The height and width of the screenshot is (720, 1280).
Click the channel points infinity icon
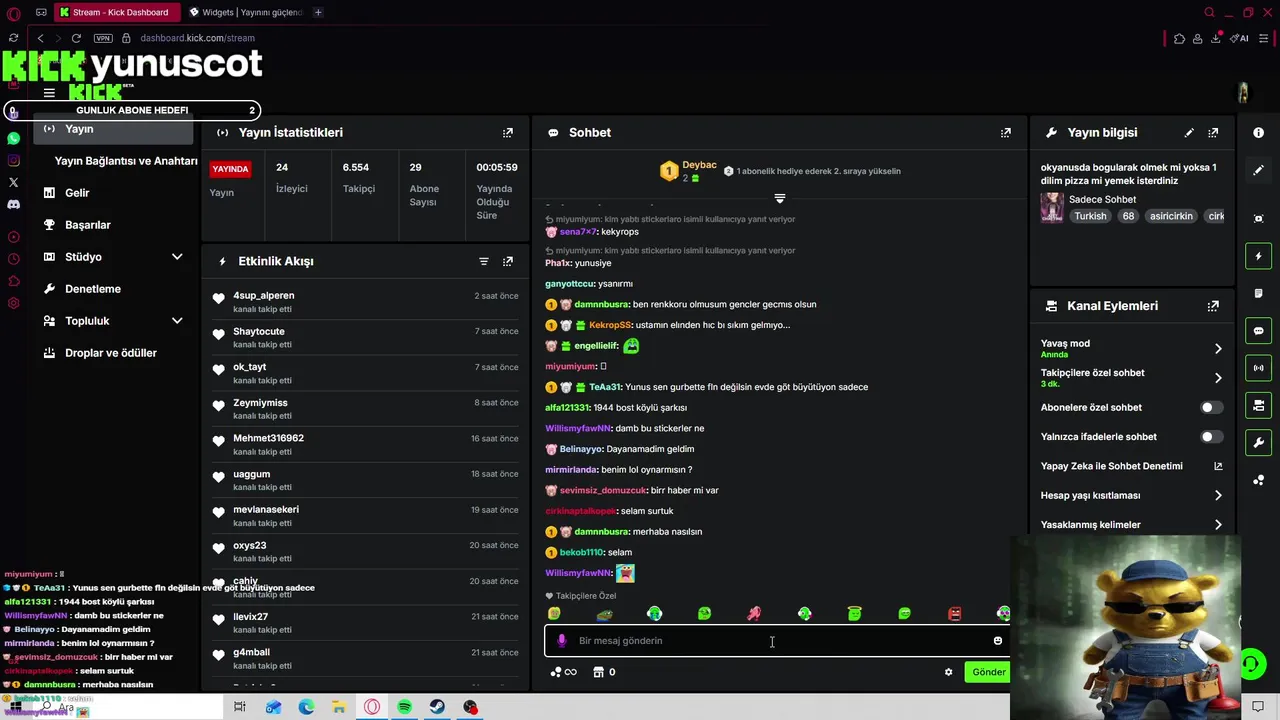pos(564,672)
